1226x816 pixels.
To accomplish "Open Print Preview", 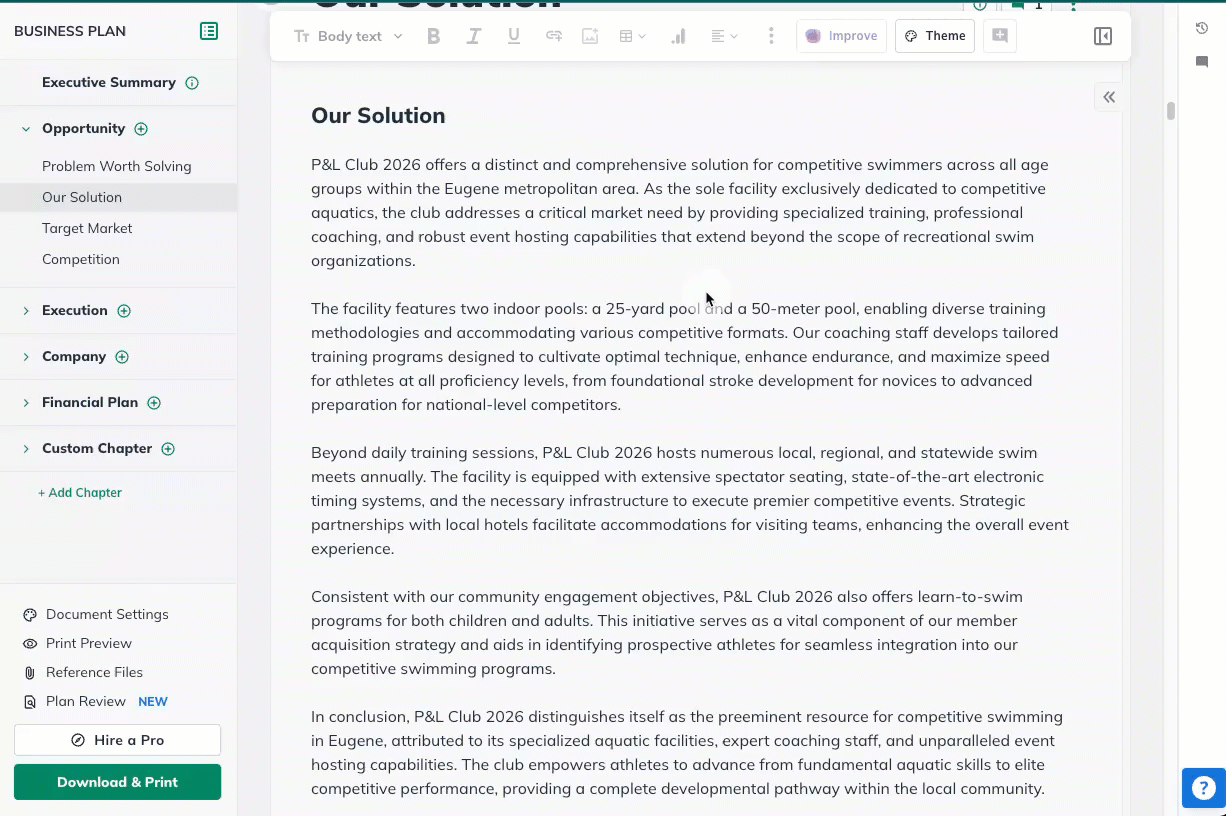I will point(89,643).
